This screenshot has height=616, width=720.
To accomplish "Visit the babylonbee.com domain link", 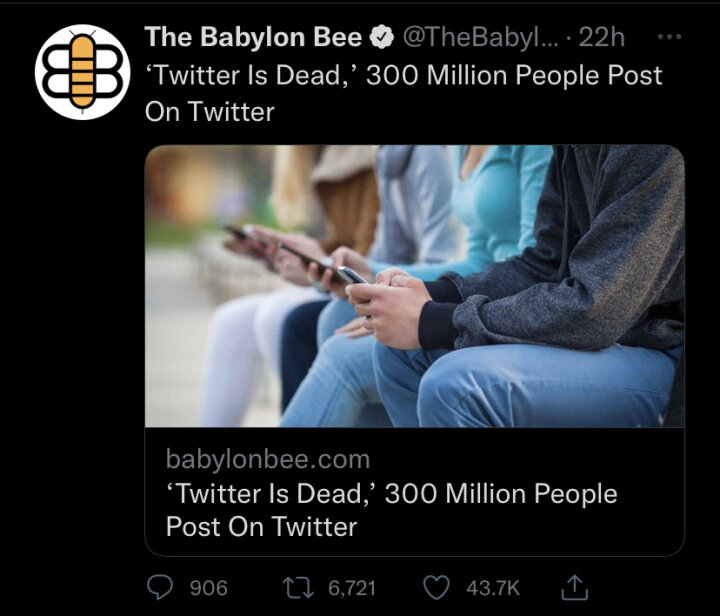I will point(268,460).
